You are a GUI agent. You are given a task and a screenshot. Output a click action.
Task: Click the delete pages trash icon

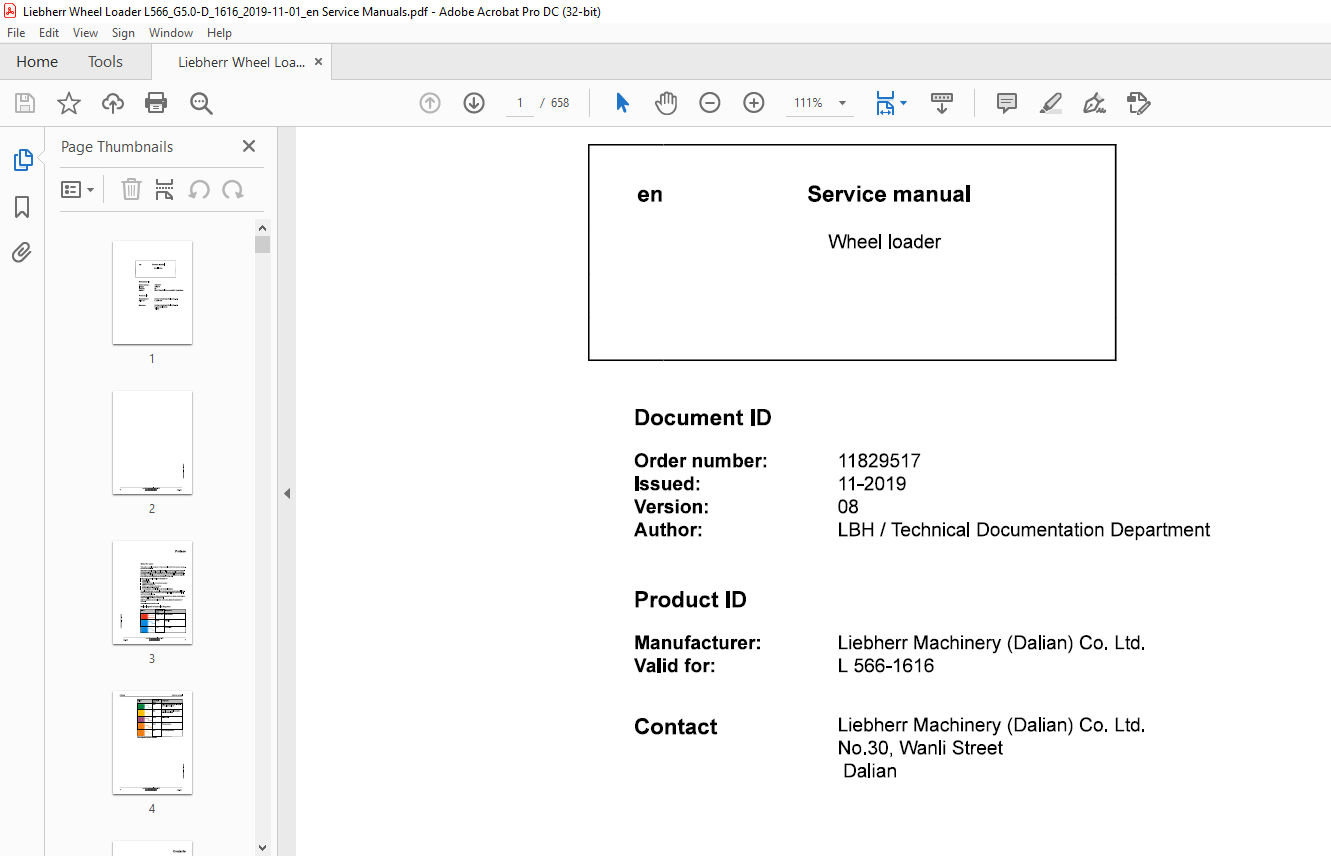click(x=131, y=189)
